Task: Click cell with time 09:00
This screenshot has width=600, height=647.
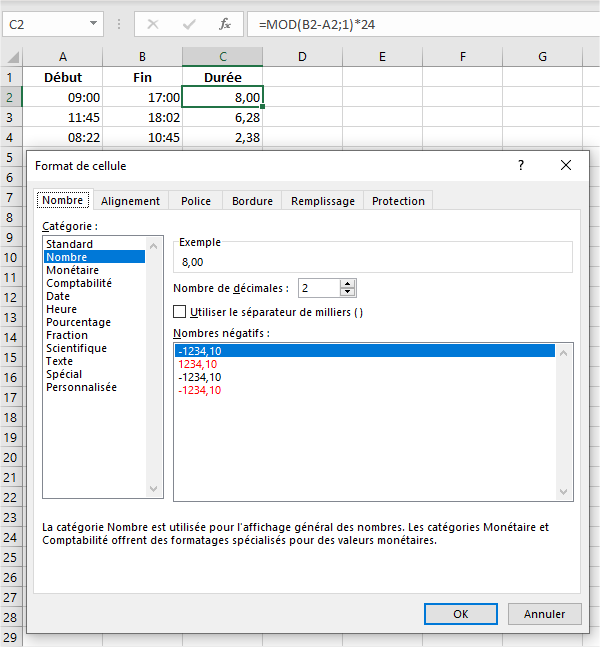Action: click(63, 97)
